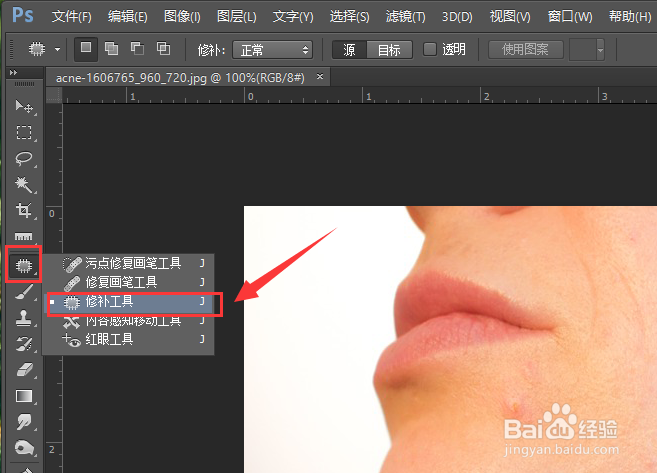Click the Add to Selection icon
Image resolution: width=657 pixels, height=473 pixels.
[x=111, y=49]
